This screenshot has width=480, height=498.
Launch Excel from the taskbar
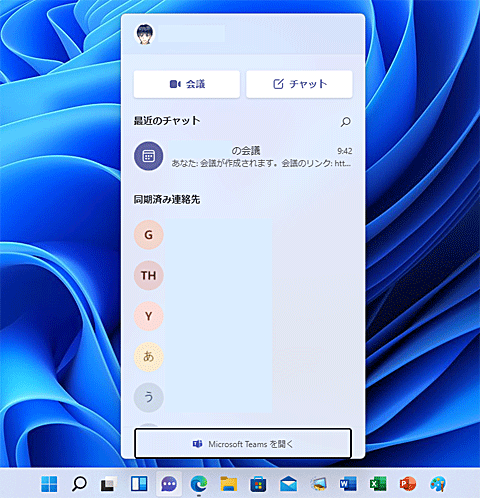[378, 484]
